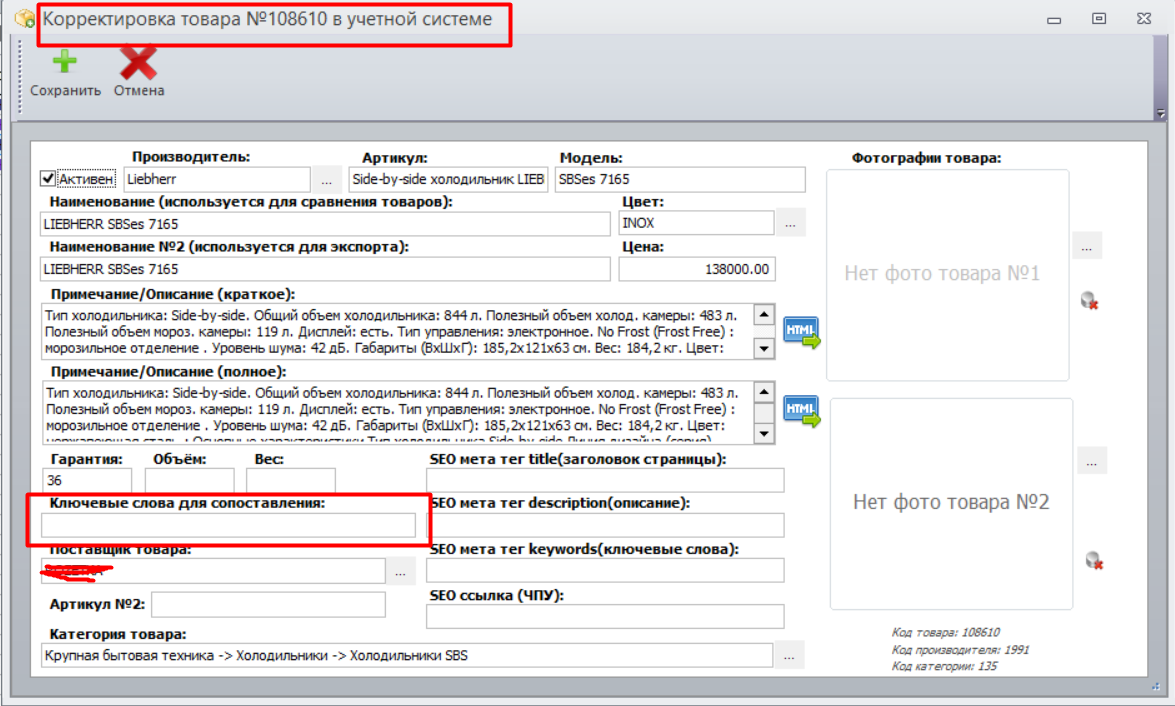Click the SEO ссылка (ЧПУ) field

(x=605, y=616)
